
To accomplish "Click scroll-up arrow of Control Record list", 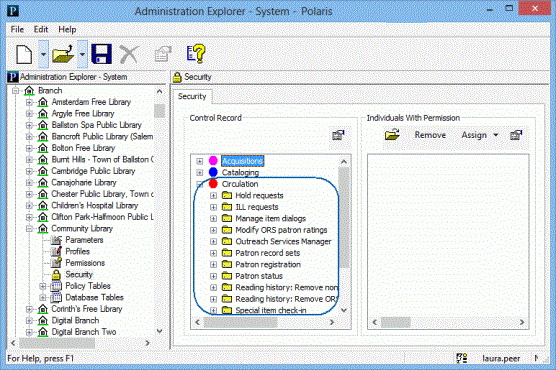I will click(x=344, y=162).
